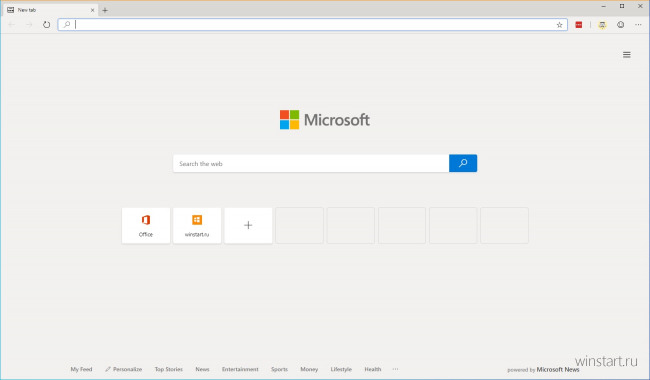Go forward using the forward arrow

(x=29, y=25)
